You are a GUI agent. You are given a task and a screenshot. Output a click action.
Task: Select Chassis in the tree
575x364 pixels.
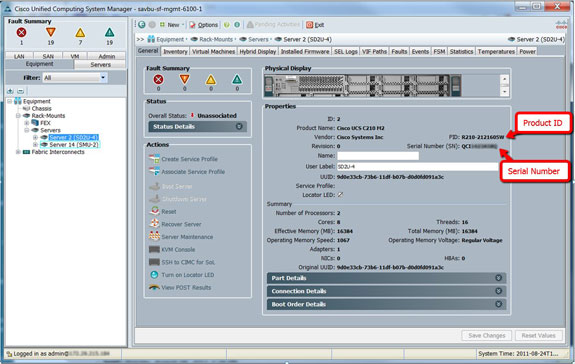pyautogui.click(x=41, y=109)
